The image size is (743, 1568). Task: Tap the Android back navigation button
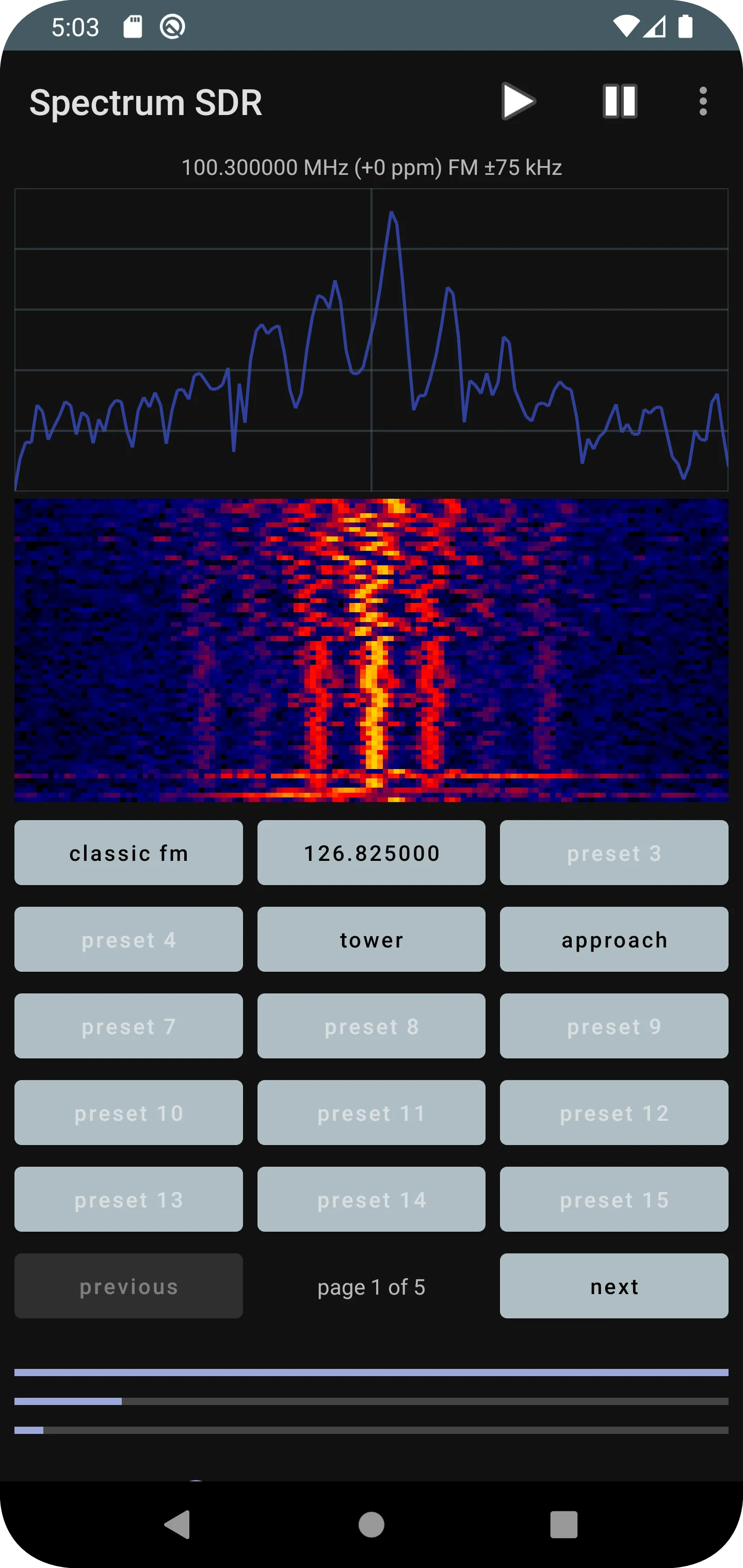pyautogui.click(x=177, y=1525)
